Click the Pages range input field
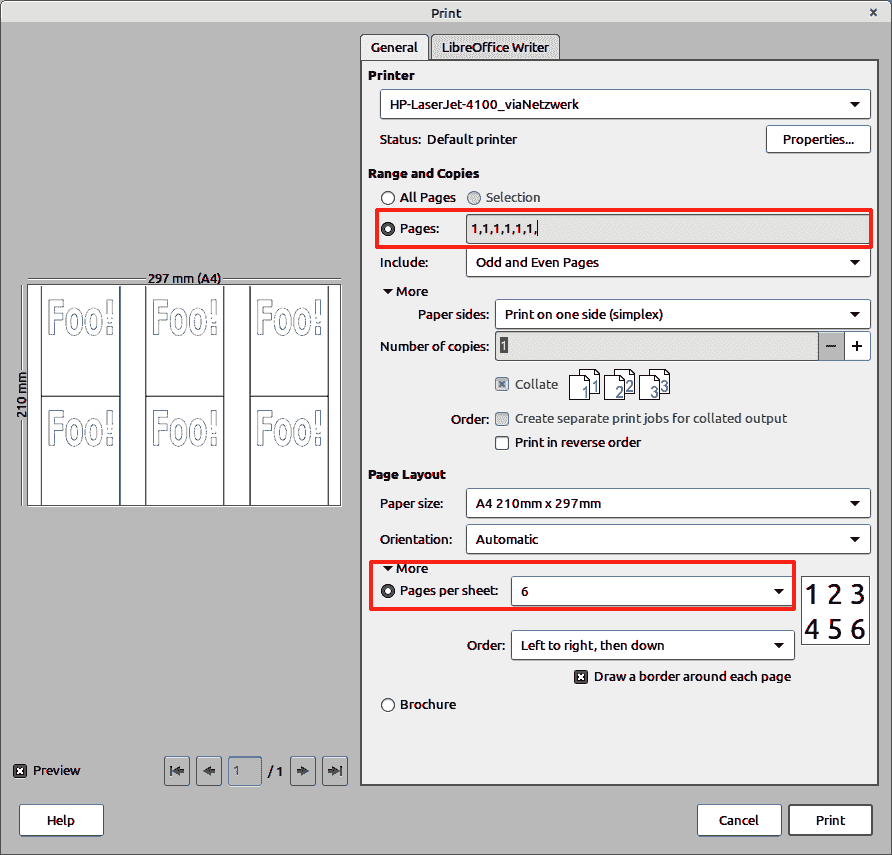The width and height of the screenshot is (892, 855). click(668, 228)
